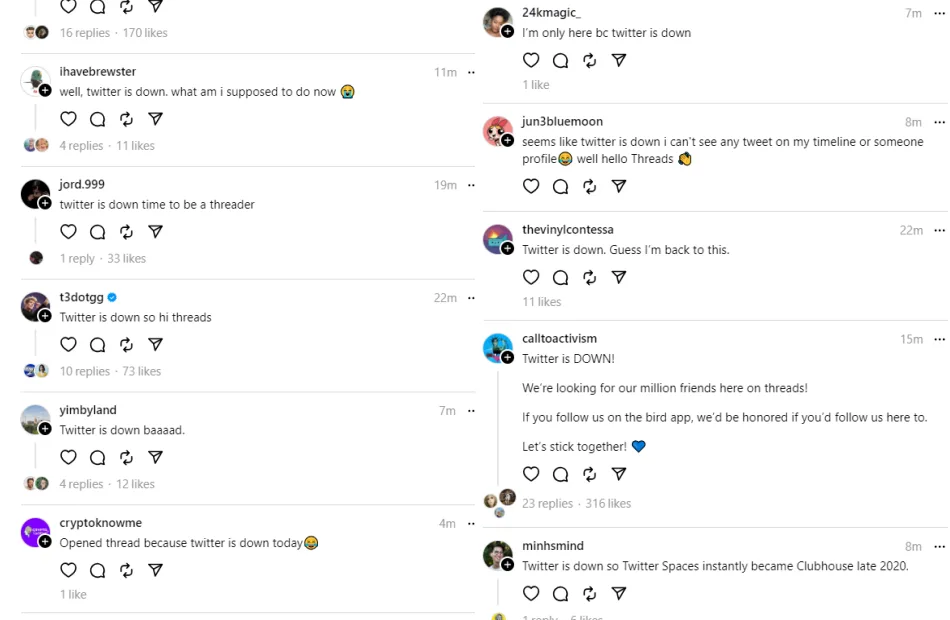
Task: Follow t3dotgg using the avatar plus badge
Action: (45, 316)
